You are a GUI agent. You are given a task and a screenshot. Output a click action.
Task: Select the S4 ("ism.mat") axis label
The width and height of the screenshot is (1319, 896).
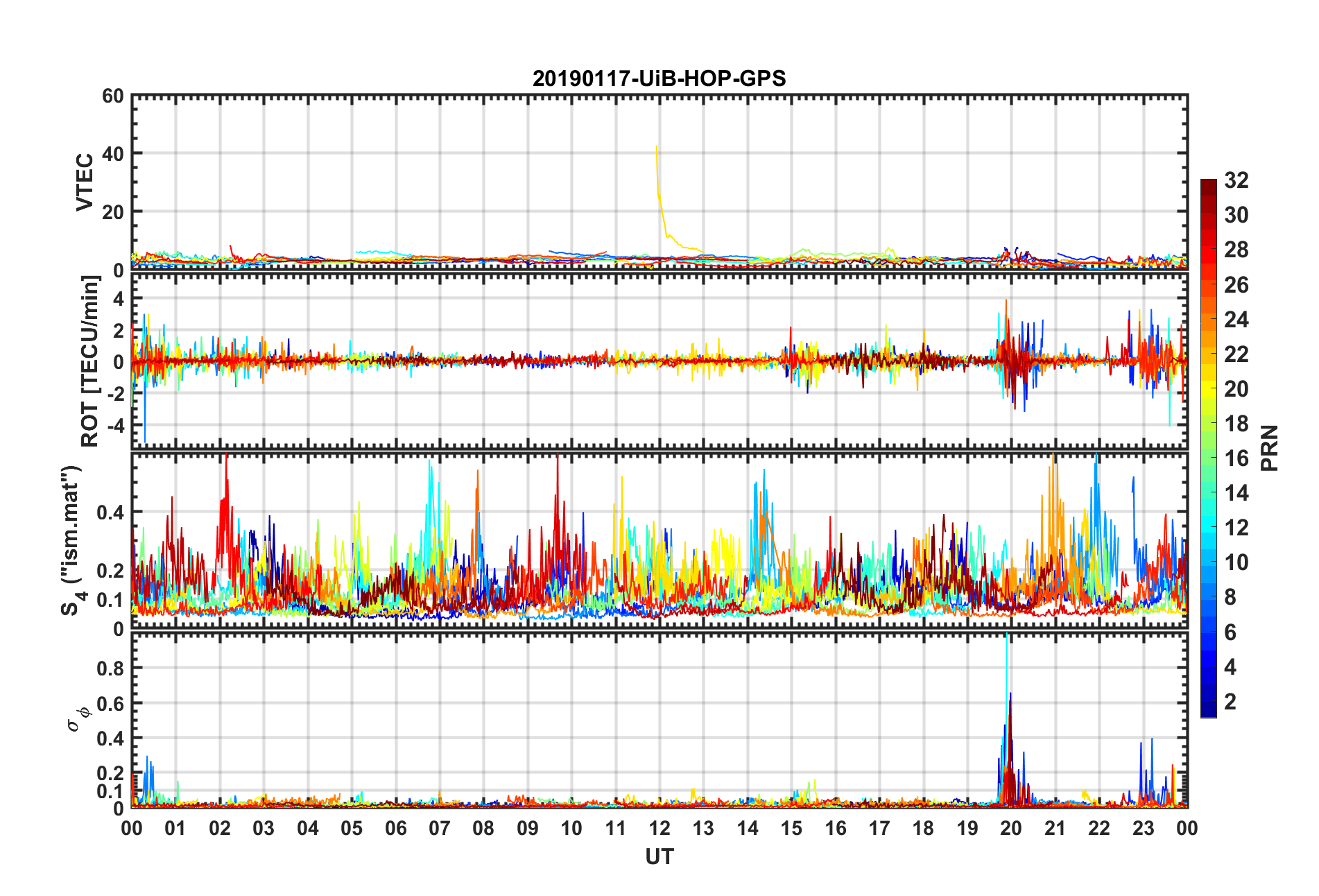(x=72, y=541)
